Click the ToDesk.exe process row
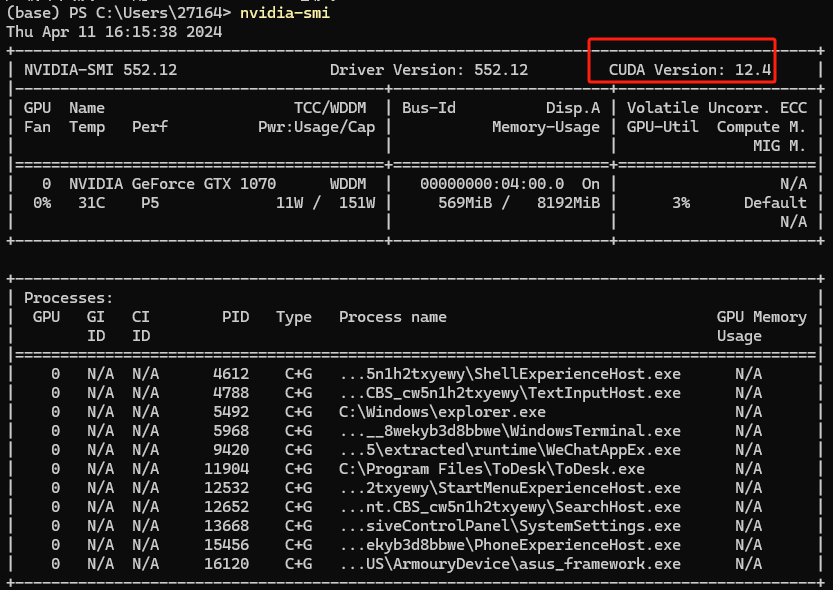The width and height of the screenshot is (833, 590). pos(491,469)
